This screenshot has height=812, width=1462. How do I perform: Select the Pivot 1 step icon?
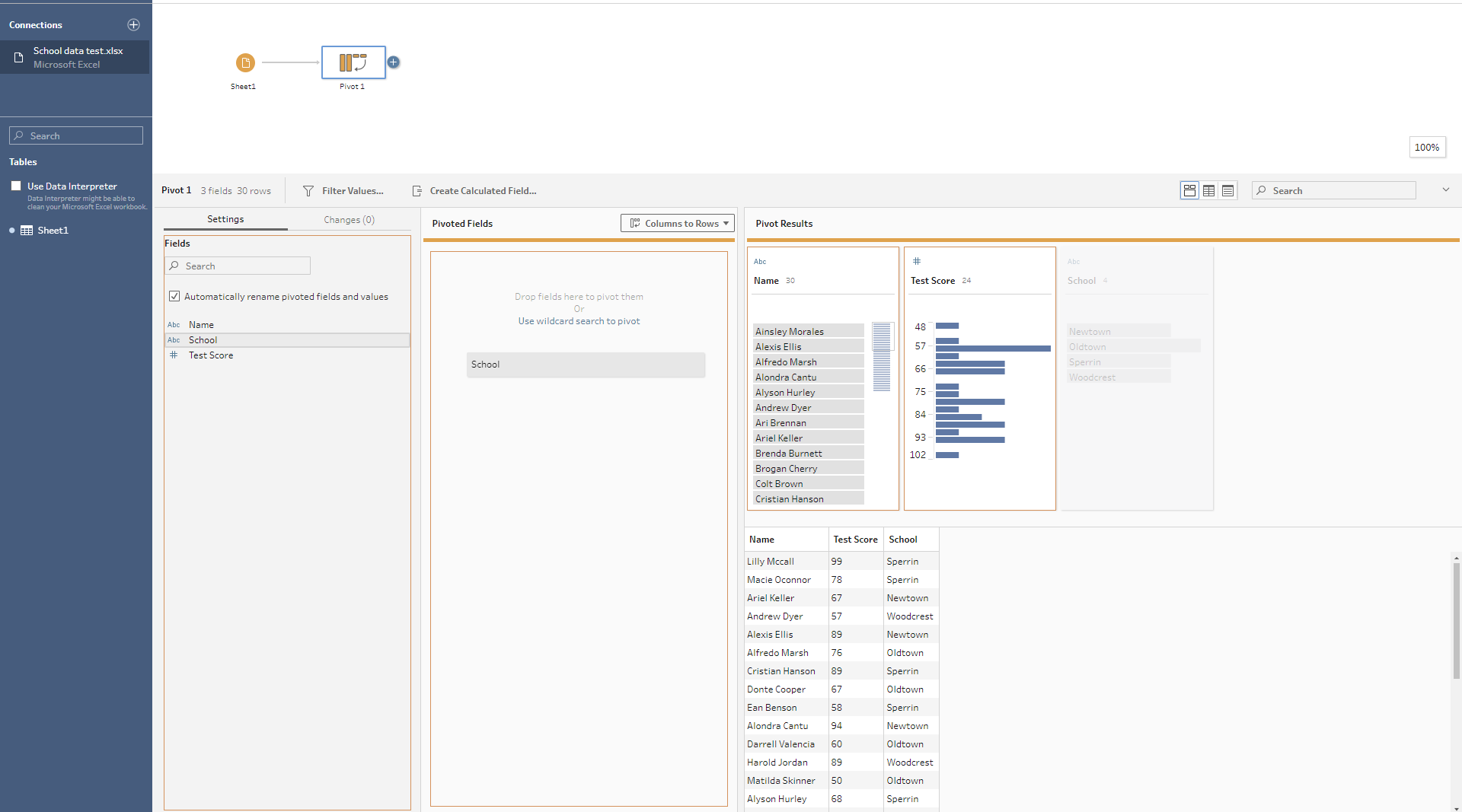tap(353, 62)
